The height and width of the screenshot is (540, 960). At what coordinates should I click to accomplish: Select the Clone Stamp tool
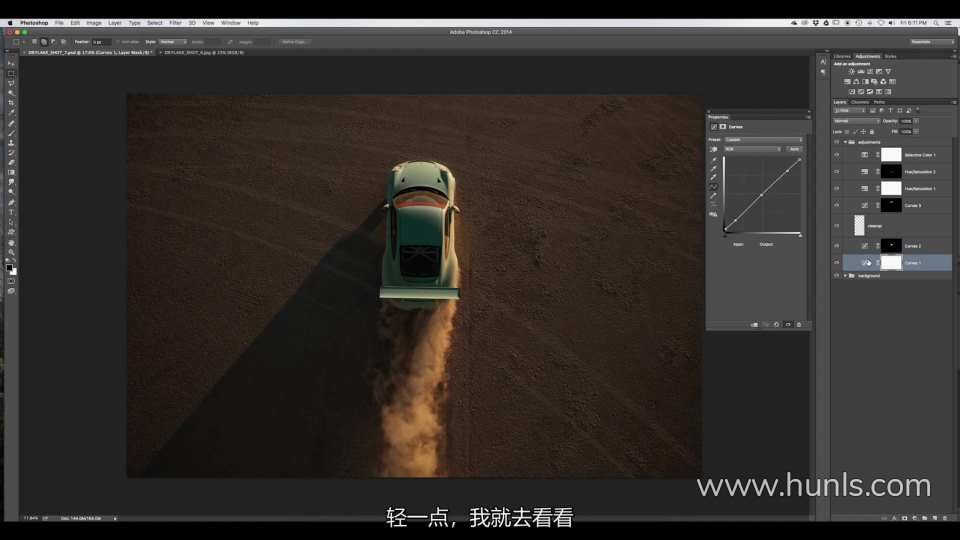pyautogui.click(x=11, y=143)
